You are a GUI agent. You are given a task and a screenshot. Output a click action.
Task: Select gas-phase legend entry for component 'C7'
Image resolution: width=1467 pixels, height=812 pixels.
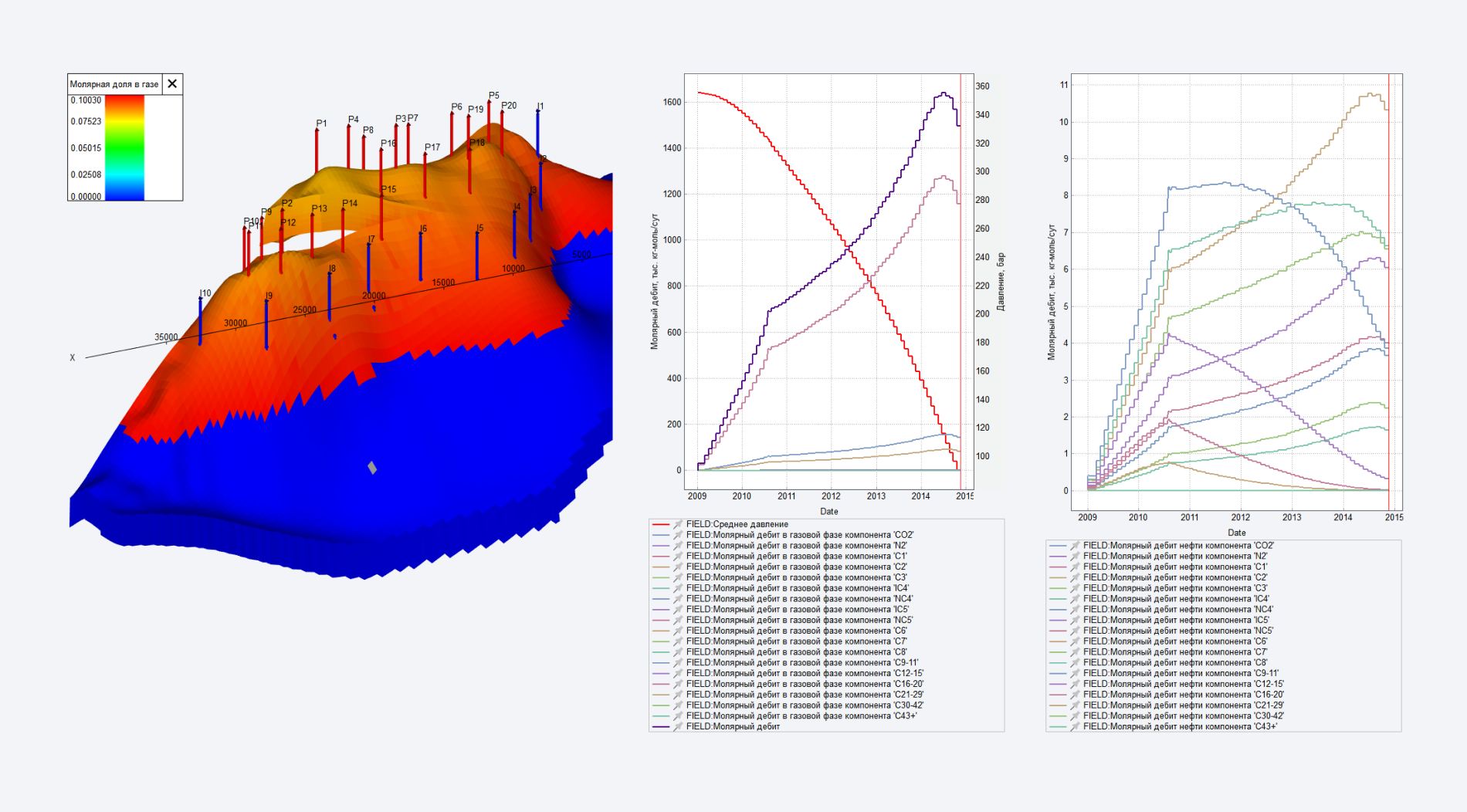click(797, 641)
